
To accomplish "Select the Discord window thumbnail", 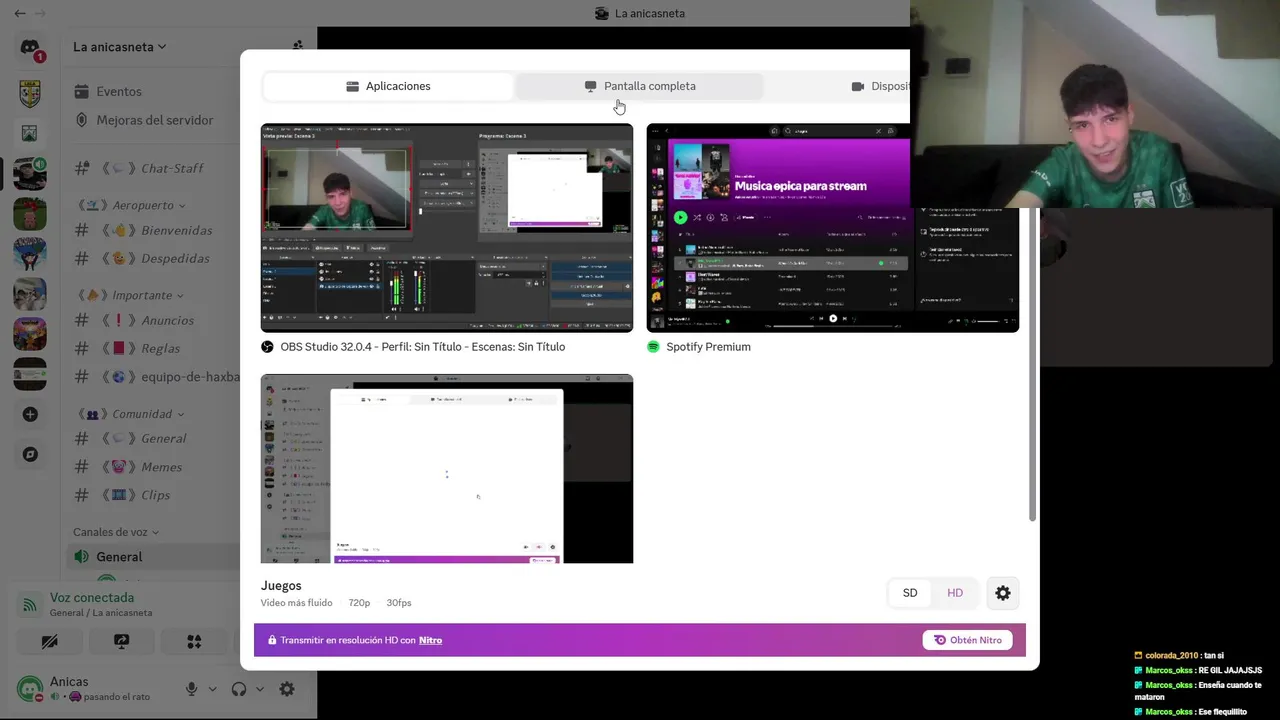I will (x=447, y=469).
